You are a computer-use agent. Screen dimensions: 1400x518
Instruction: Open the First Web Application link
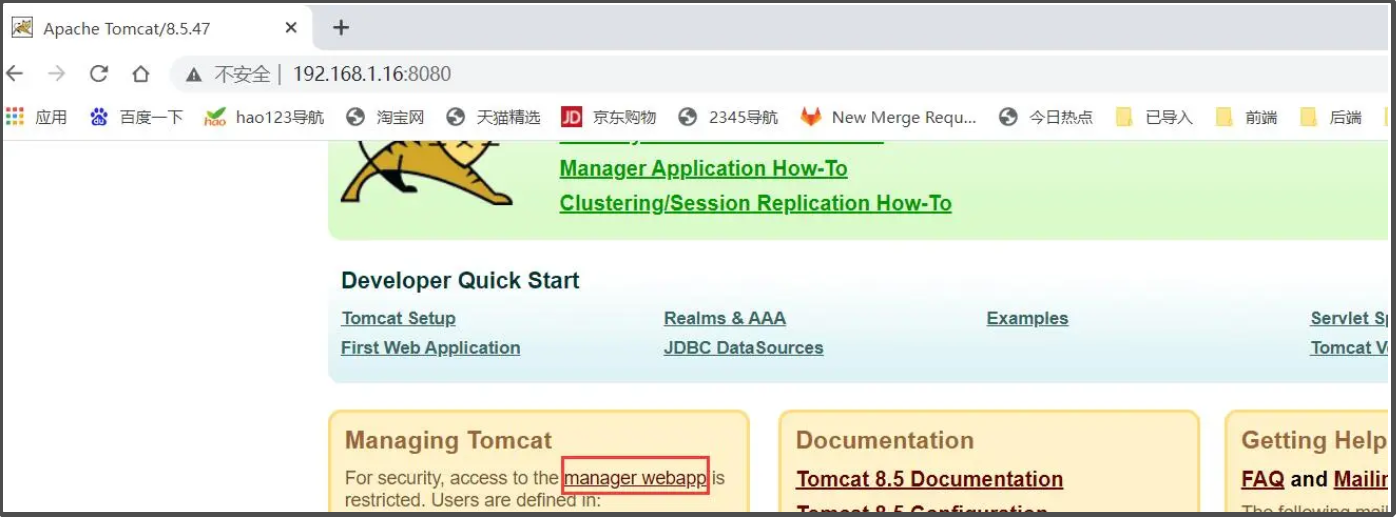[430, 348]
